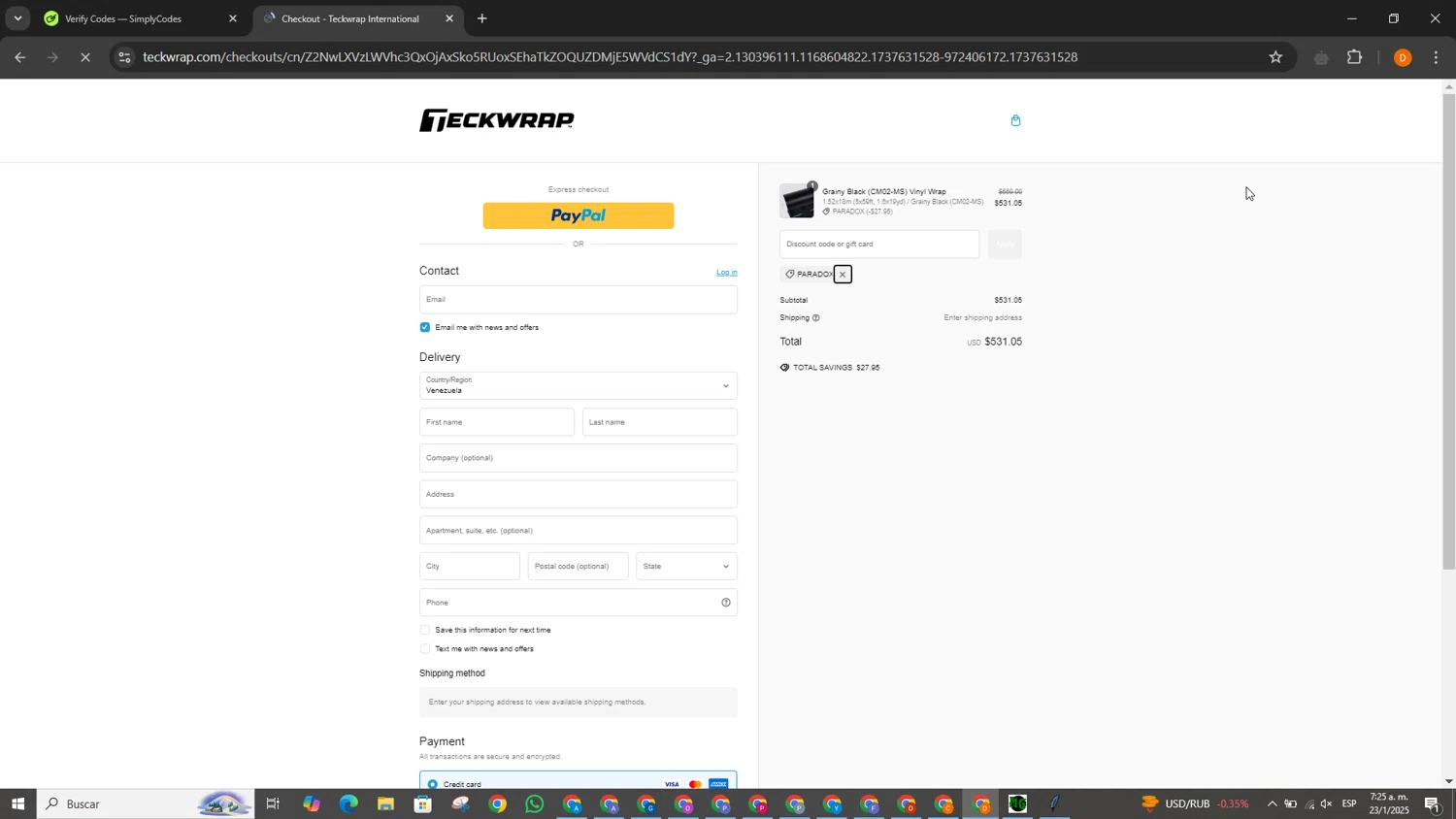Open File Explorer from the taskbar
The width and height of the screenshot is (1456, 819).
pos(385,803)
